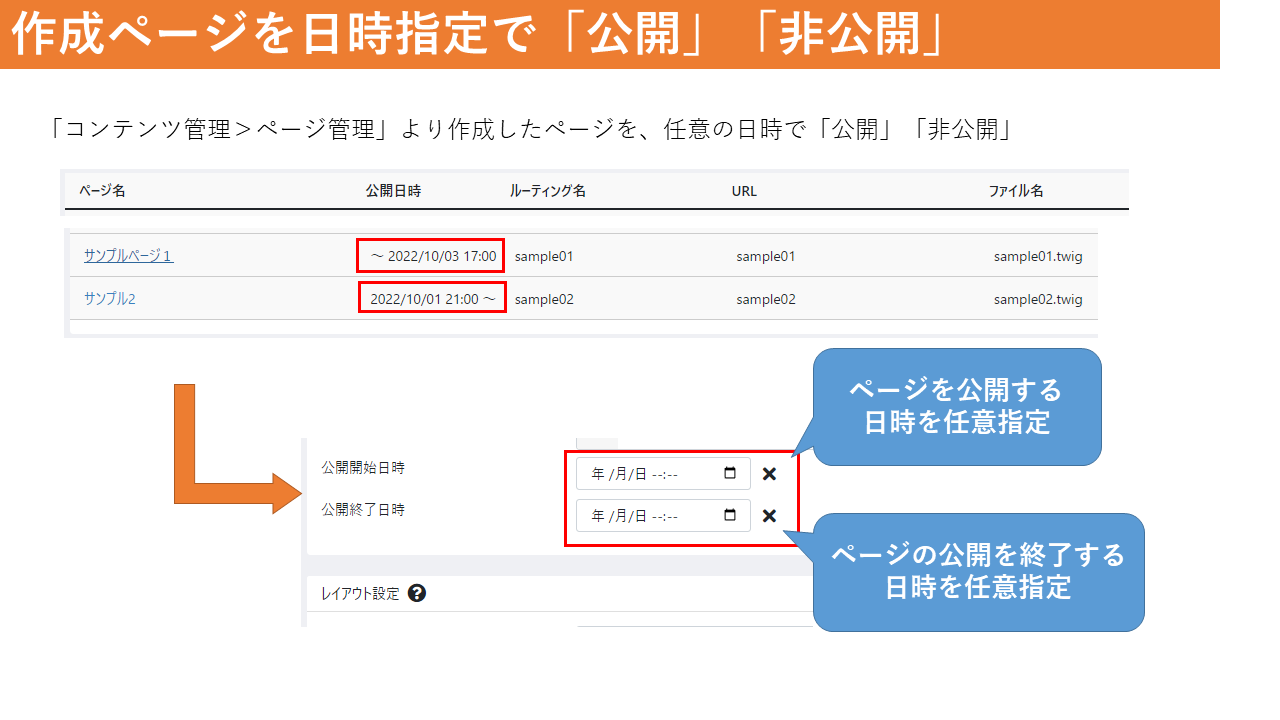Focus the 公開開始日時 年/月/日 date text

tap(619, 474)
